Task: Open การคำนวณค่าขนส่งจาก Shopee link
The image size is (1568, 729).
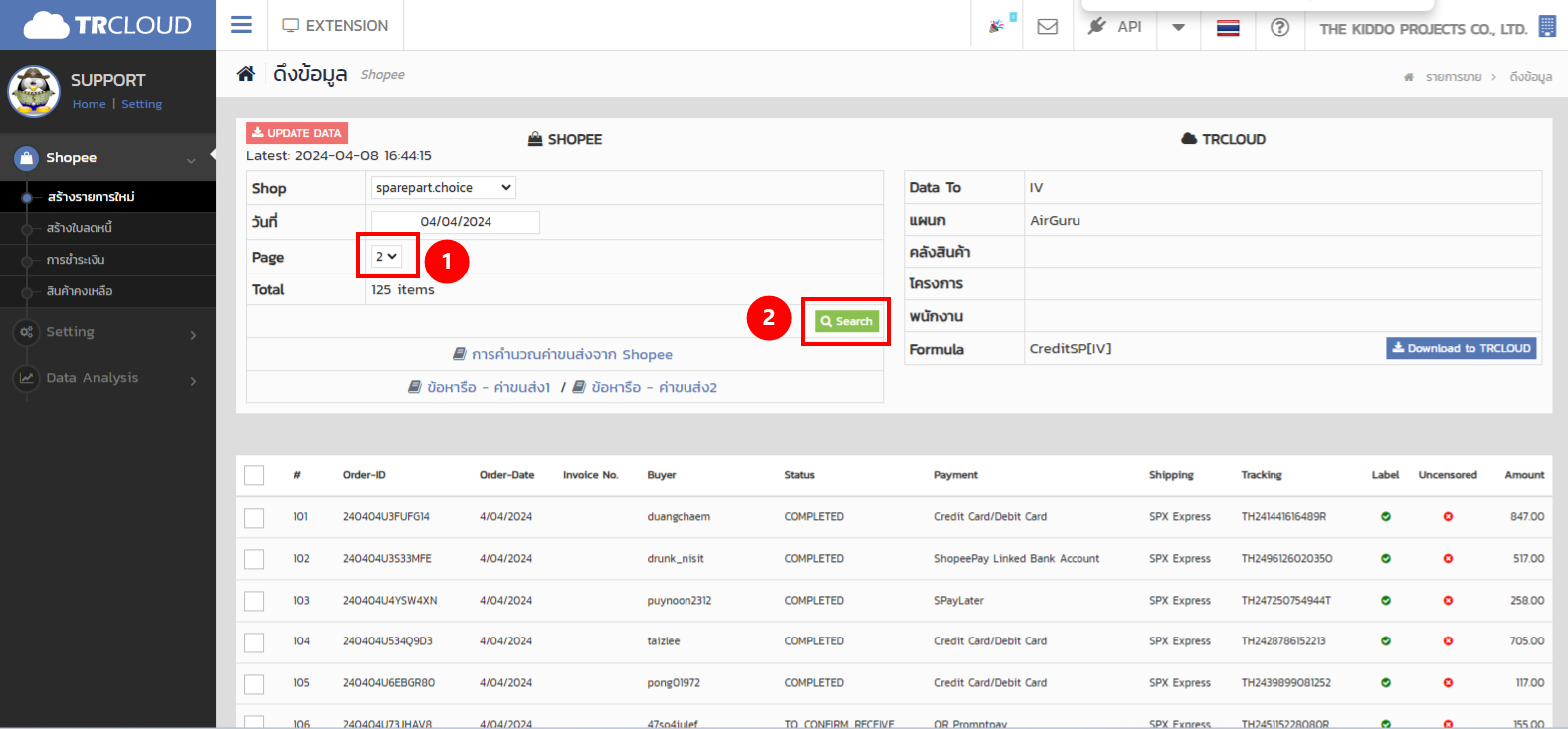Action: [x=562, y=355]
